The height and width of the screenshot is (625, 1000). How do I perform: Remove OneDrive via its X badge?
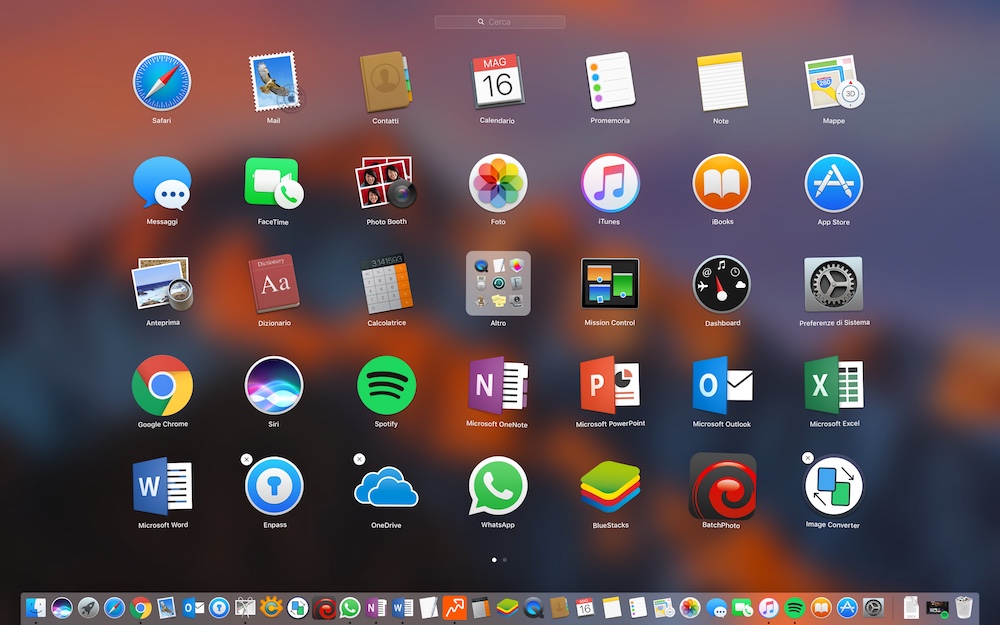coord(359,459)
